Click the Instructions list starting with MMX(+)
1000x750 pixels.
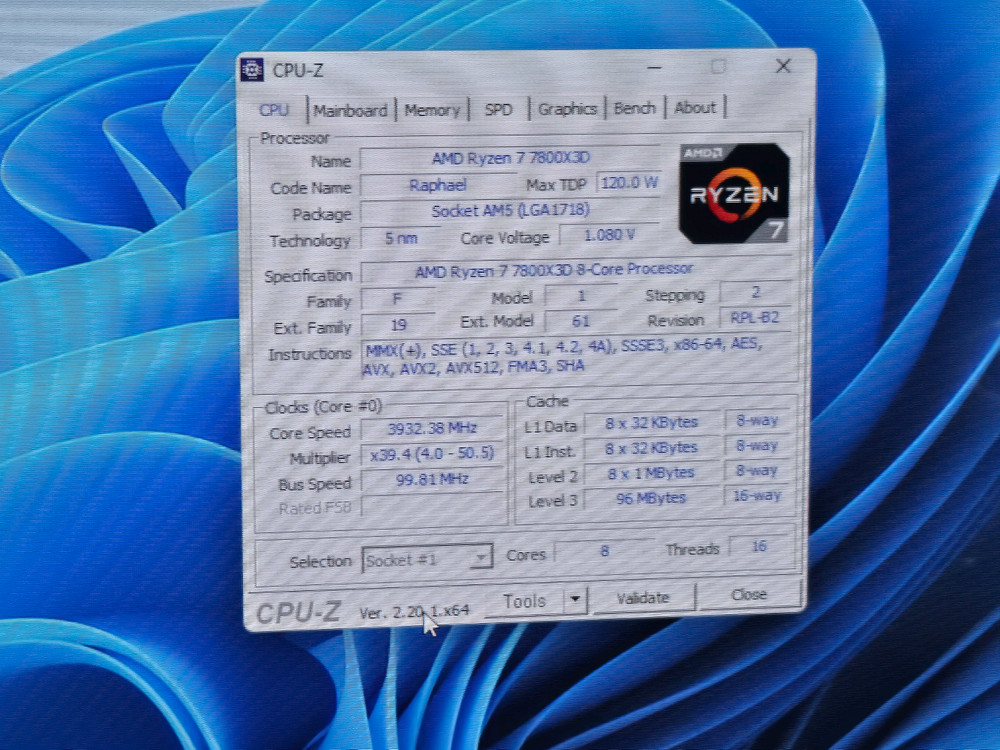click(x=578, y=357)
